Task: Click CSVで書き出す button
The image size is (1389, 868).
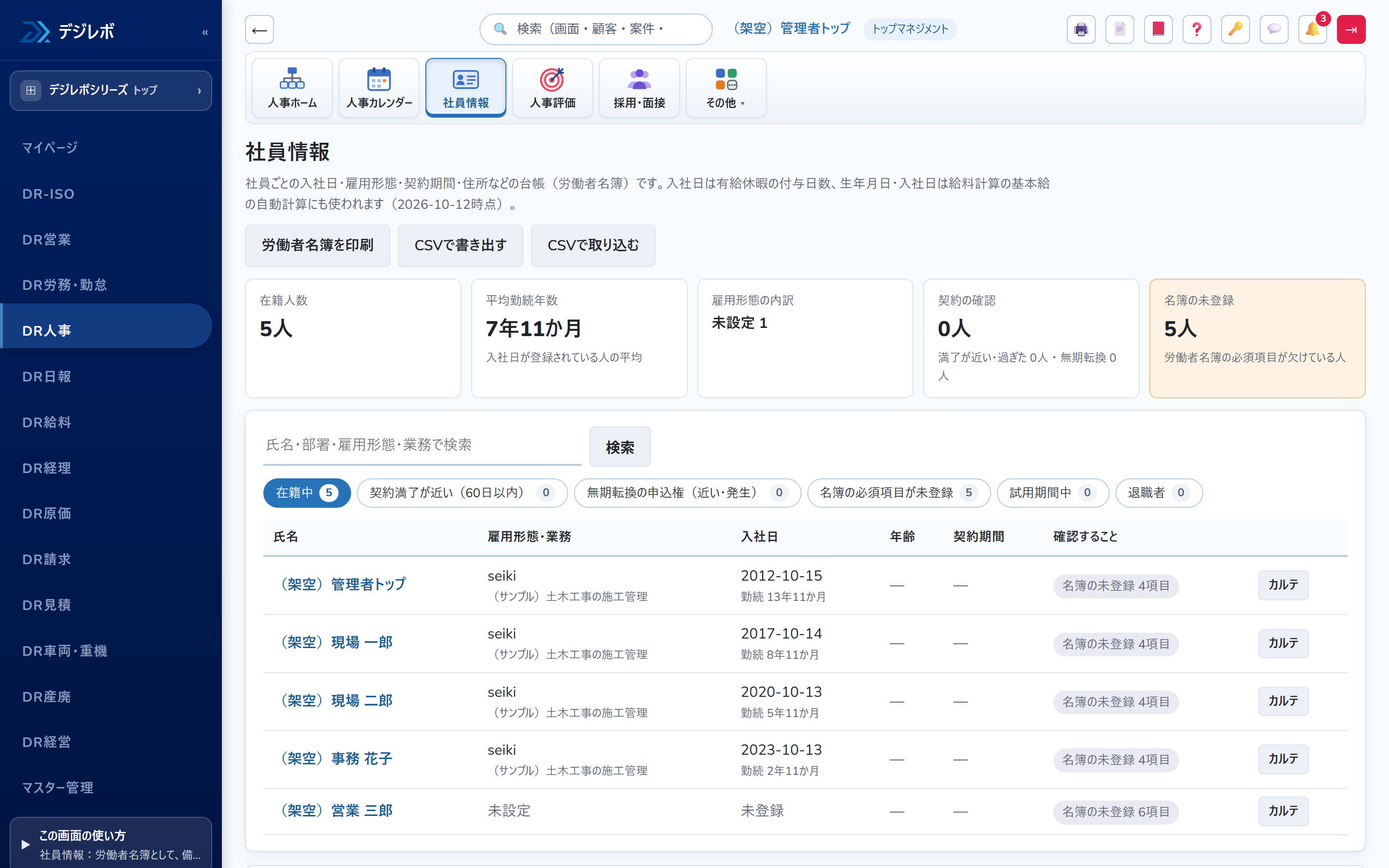Action: click(x=460, y=246)
